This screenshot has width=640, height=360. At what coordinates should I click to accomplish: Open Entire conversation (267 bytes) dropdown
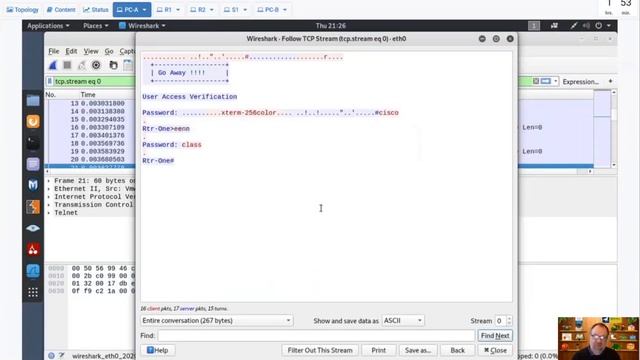[216, 321]
